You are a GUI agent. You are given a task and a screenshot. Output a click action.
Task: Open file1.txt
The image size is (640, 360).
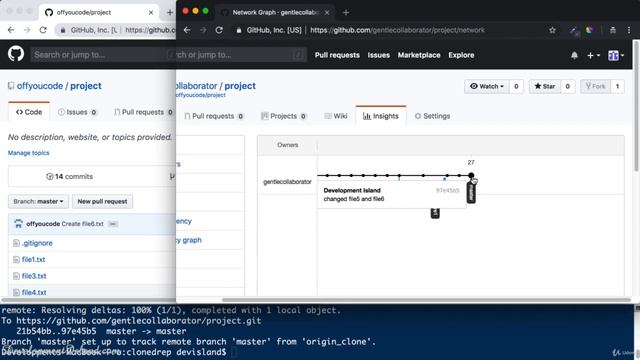coord(33,259)
